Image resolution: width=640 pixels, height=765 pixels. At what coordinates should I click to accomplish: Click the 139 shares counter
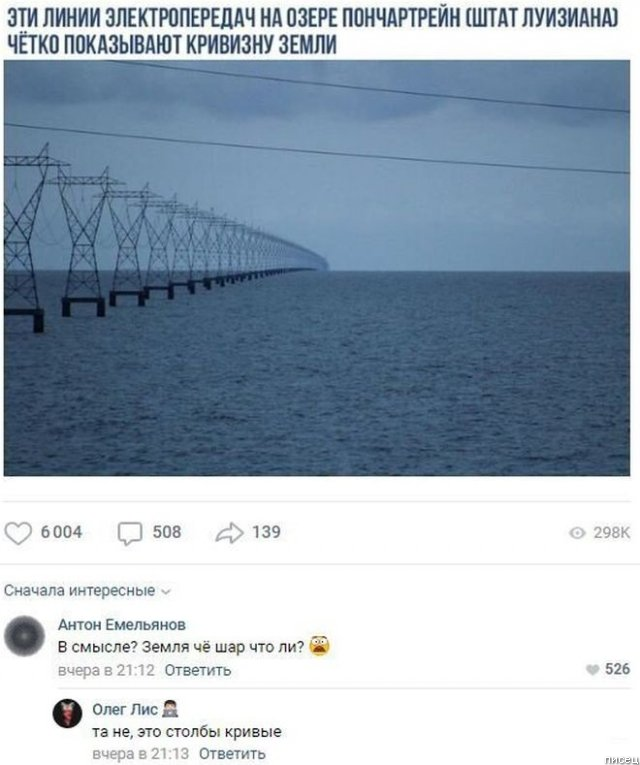(266, 532)
